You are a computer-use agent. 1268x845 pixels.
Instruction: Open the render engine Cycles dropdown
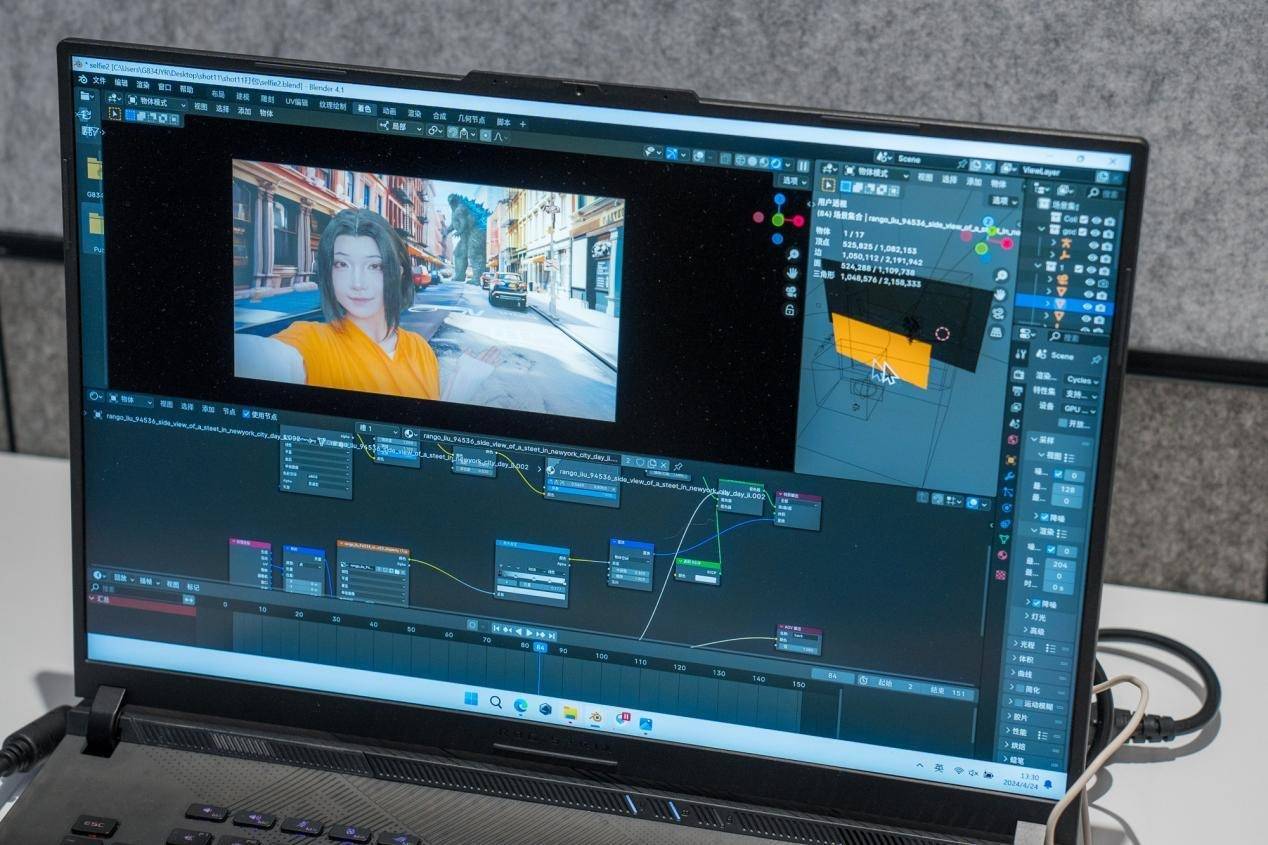click(1083, 380)
